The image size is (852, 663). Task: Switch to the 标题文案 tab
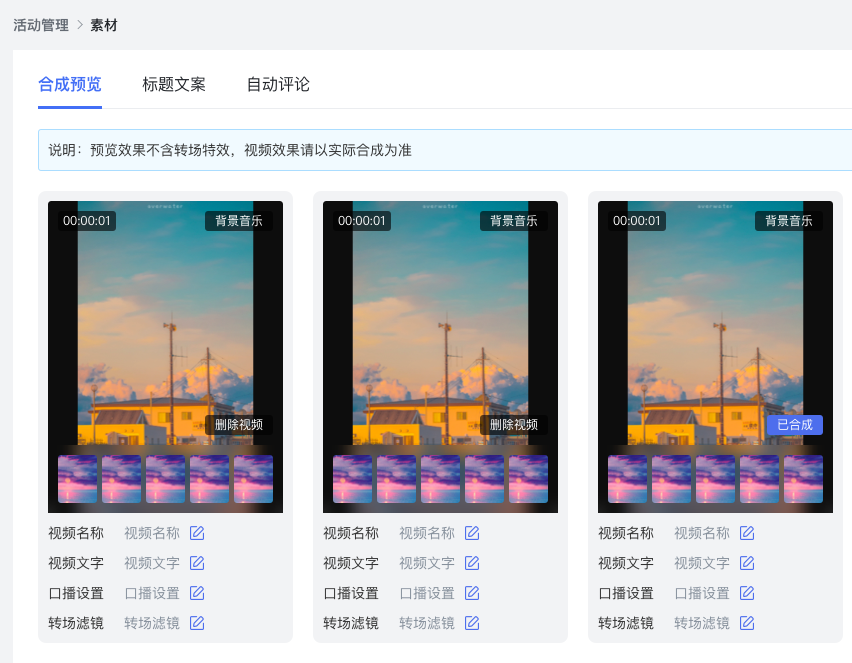(x=173, y=85)
